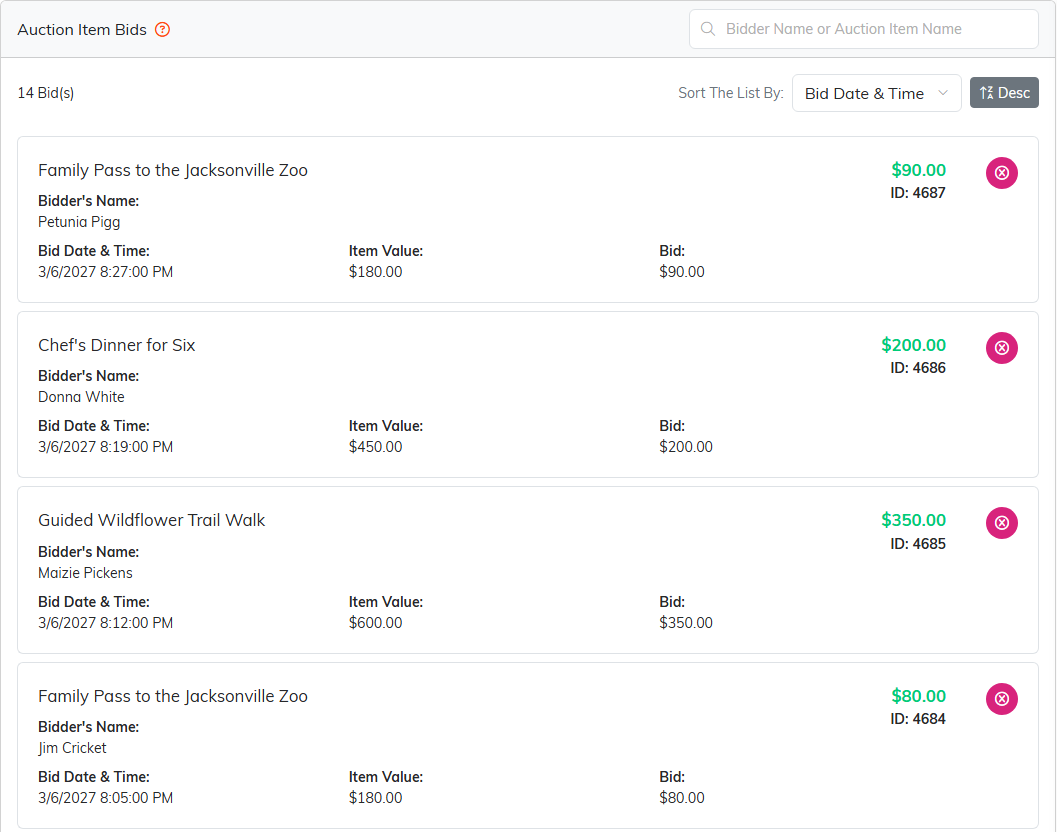Click the ID: 4687 label
This screenshot has width=1057, height=832.
(x=917, y=193)
